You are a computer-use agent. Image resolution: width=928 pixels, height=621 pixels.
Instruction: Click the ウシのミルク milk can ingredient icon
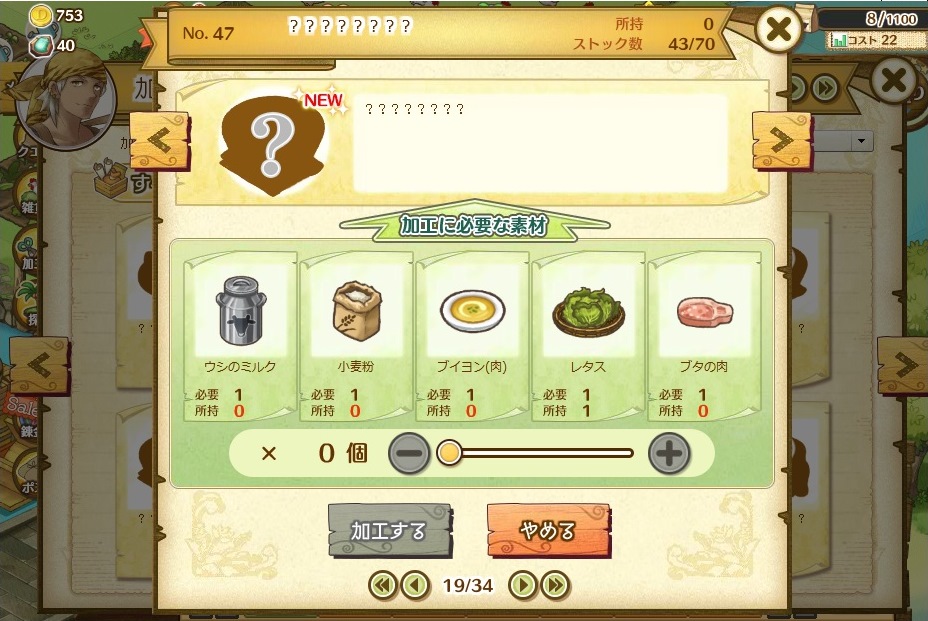240,310
